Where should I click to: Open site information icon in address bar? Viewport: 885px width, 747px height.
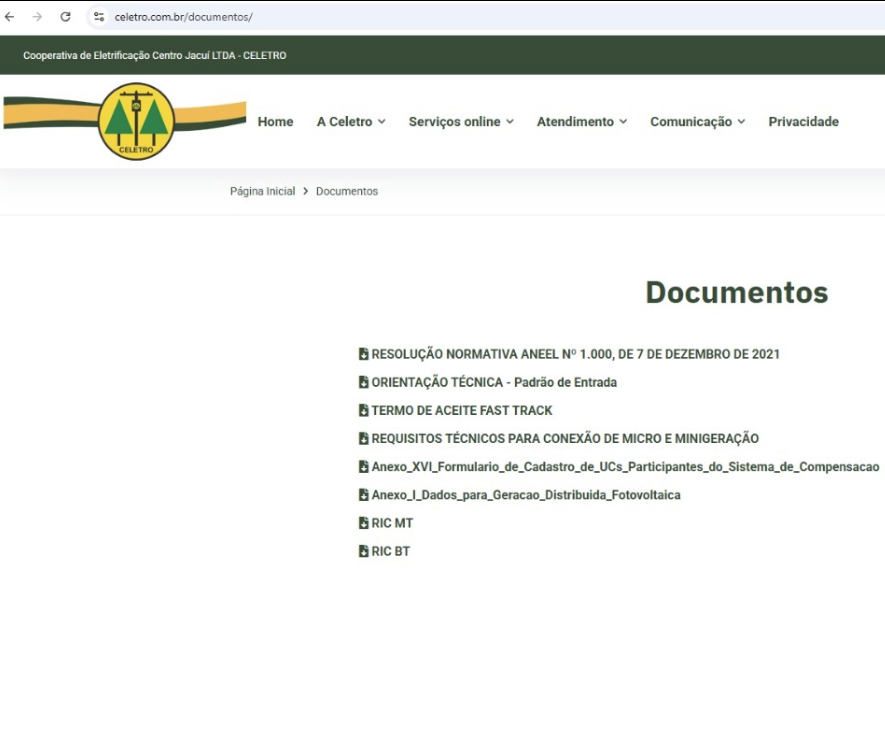pyautogui.click(x=99, y=17)
